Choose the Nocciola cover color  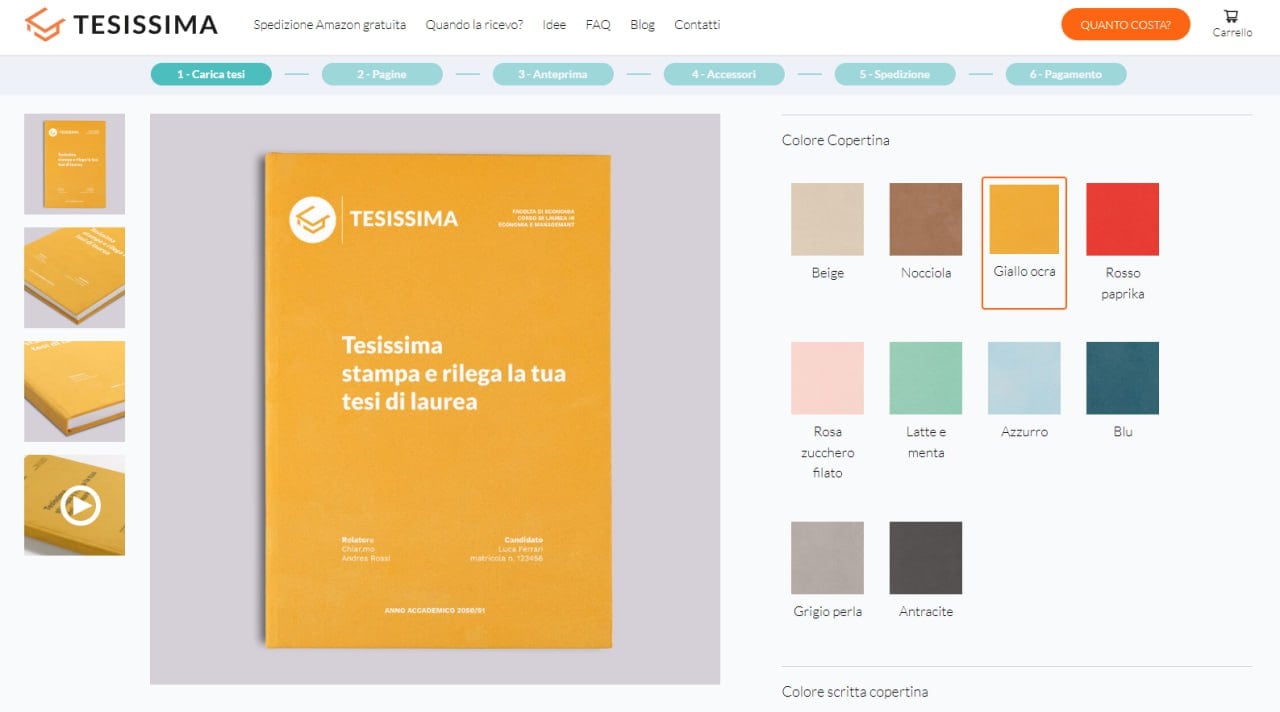tap(926, 219)
